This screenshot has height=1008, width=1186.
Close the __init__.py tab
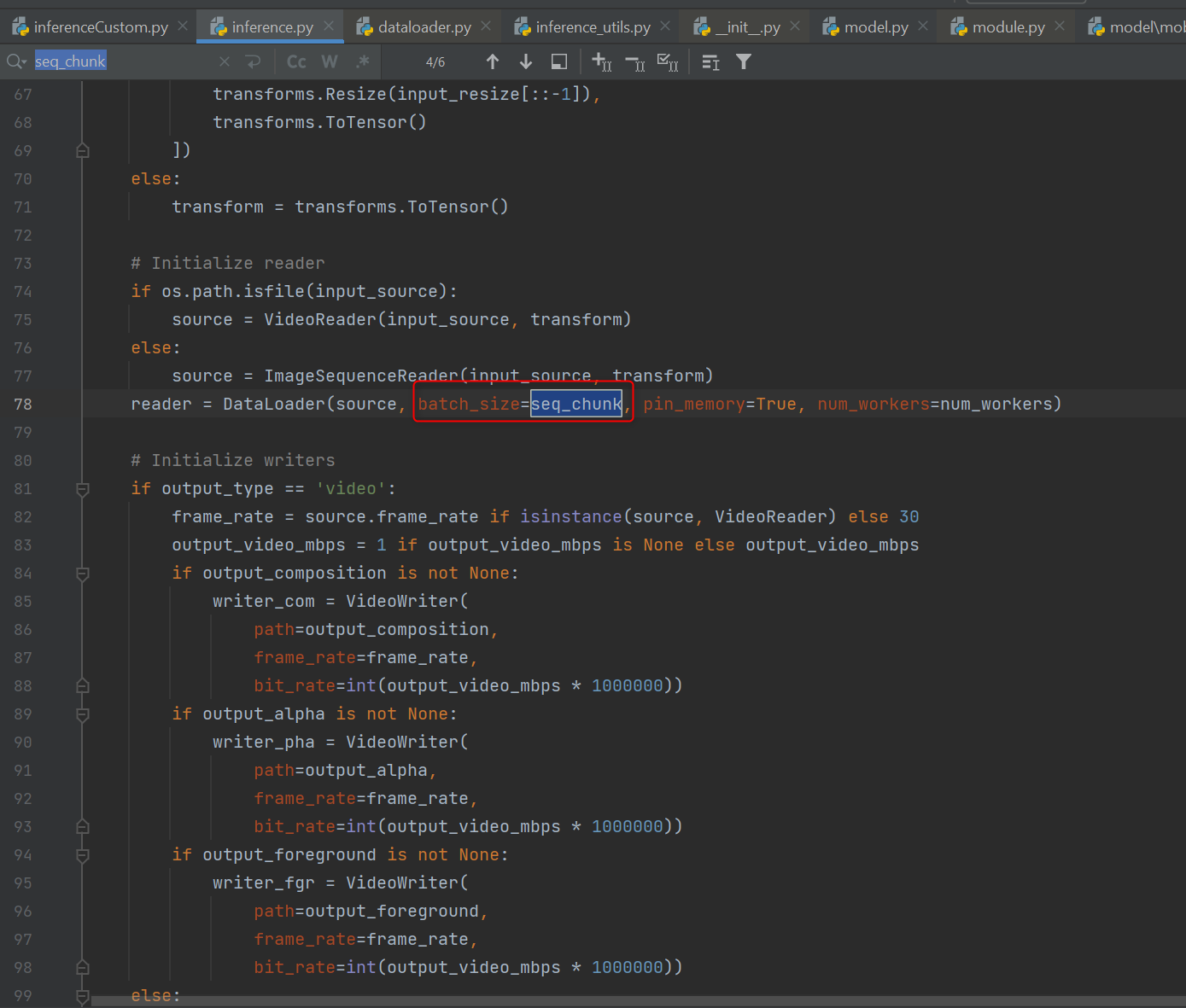click(x=795, y=26)
